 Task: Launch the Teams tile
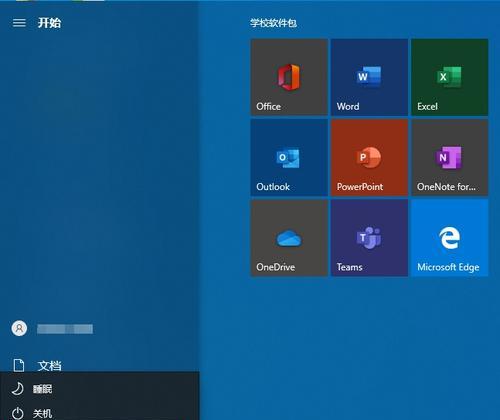(369, 238)
